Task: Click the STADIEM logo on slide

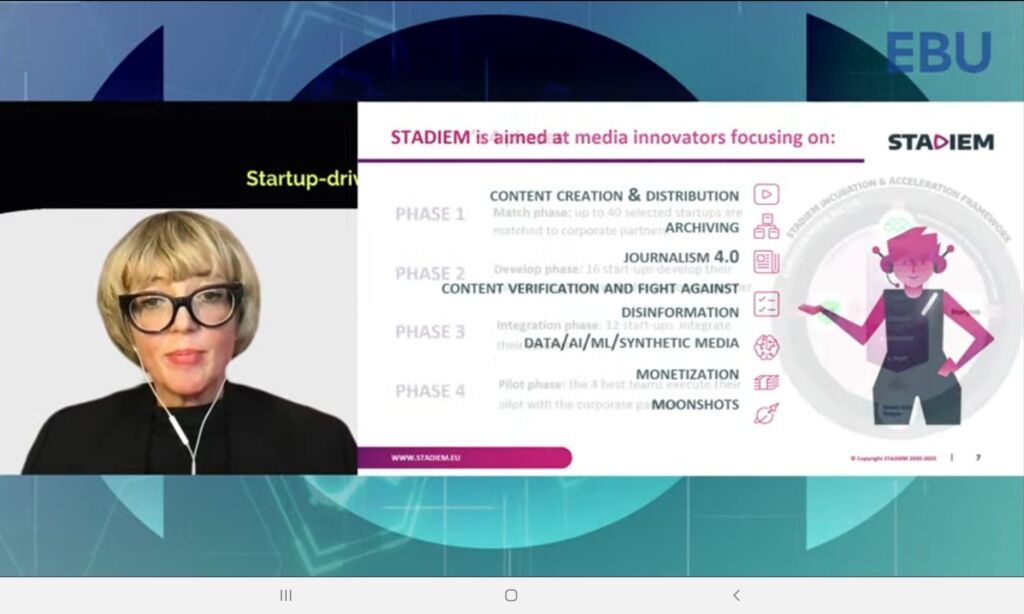Action: click(x=940, y=142)
